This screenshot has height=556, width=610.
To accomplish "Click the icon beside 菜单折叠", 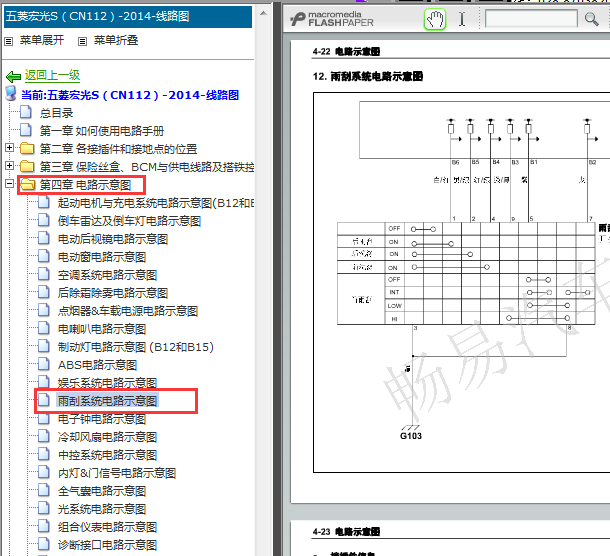I will 82,41.
